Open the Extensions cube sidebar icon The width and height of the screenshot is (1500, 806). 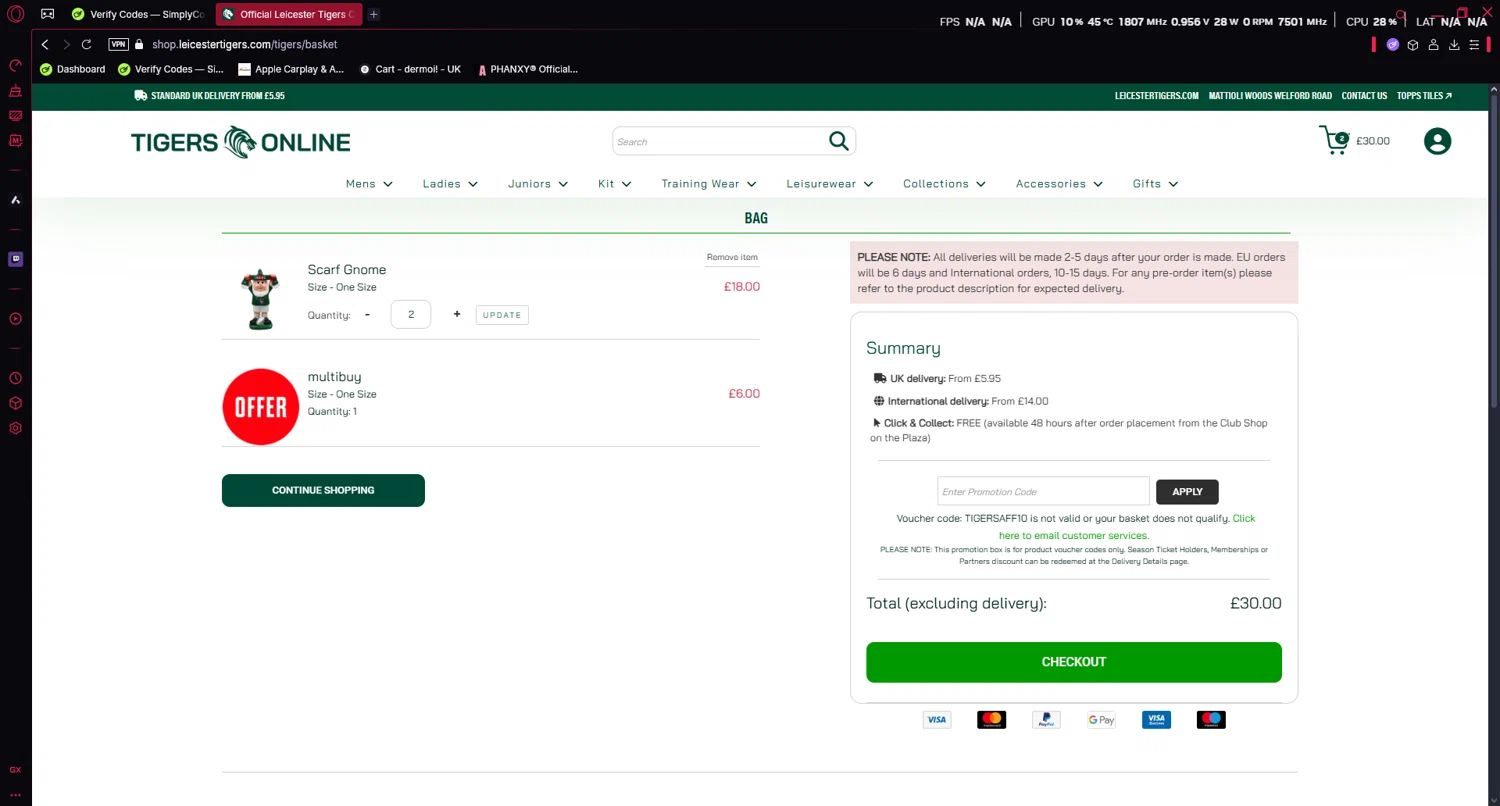coord(15,403)
